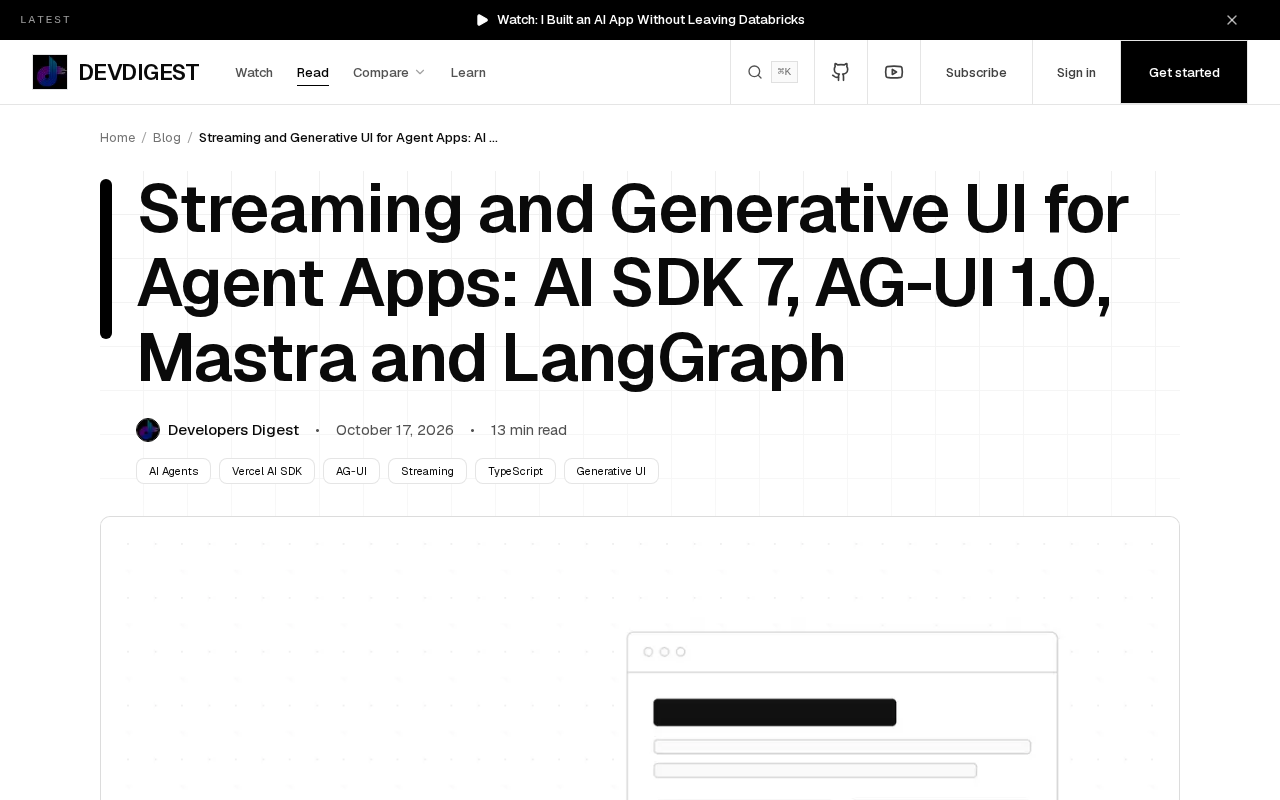Click the Get started button
Viewport: 1280px width, 800px height.
coord(1184,72)
